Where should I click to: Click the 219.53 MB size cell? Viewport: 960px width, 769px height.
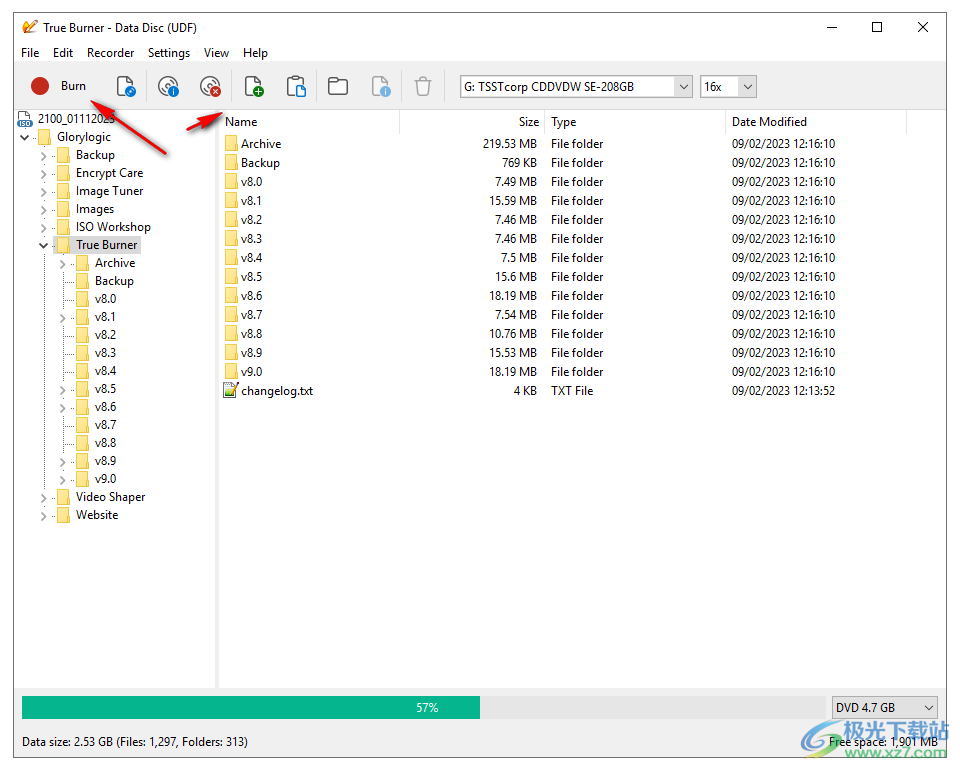tap(509, 144)
